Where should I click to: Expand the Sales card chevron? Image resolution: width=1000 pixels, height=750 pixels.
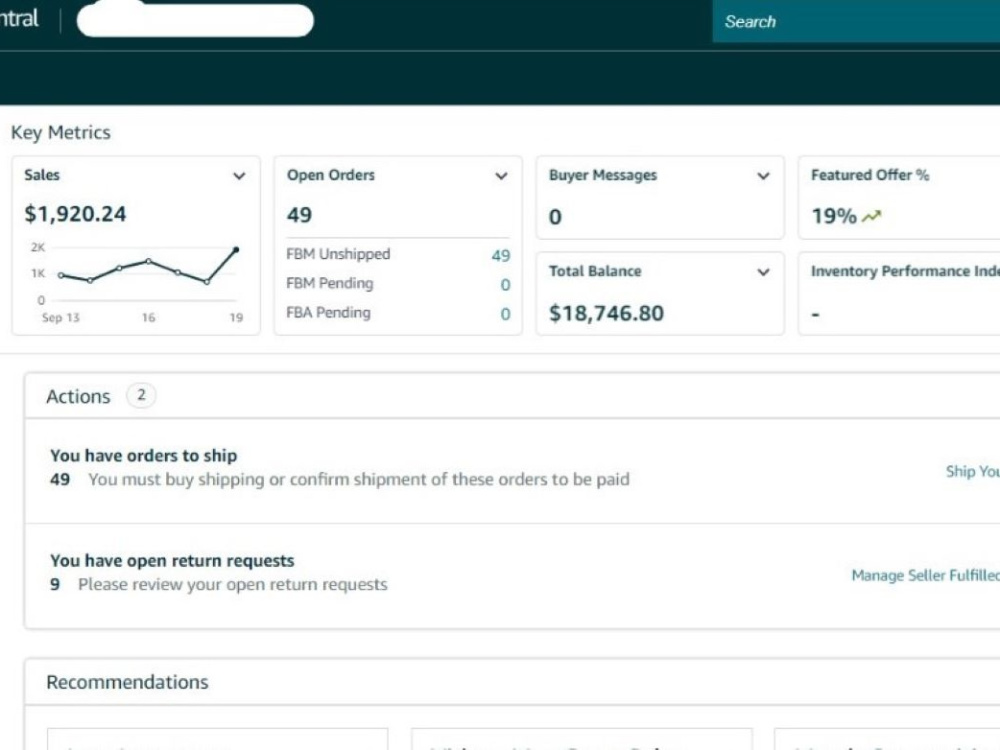point(239,176)
